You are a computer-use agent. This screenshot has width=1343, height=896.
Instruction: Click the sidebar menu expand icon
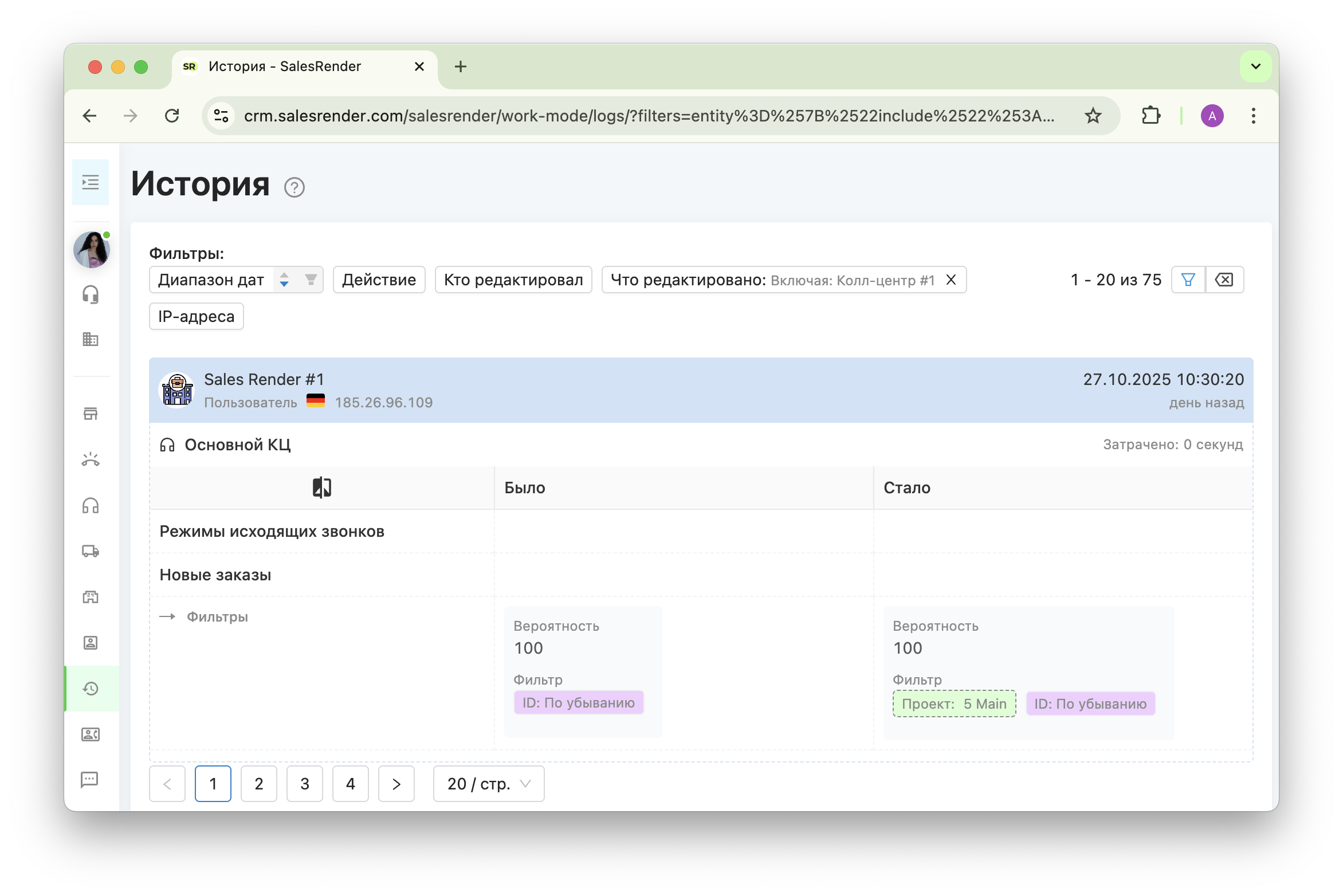(x=91, y=183)
